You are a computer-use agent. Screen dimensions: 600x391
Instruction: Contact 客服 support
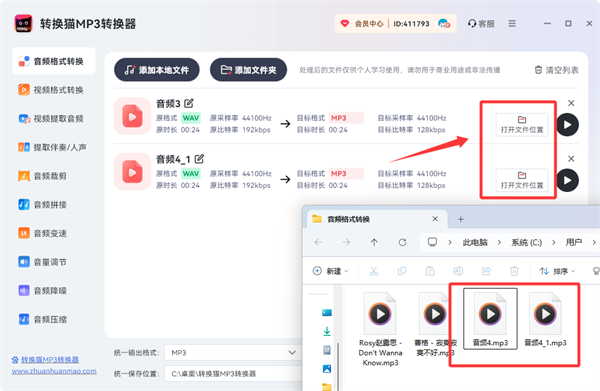481,24
